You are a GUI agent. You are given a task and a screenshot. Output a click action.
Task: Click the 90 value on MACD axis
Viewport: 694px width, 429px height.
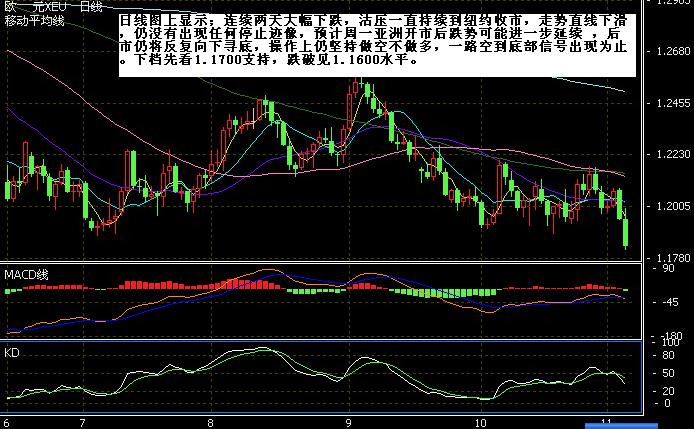[x=668, y=268]
